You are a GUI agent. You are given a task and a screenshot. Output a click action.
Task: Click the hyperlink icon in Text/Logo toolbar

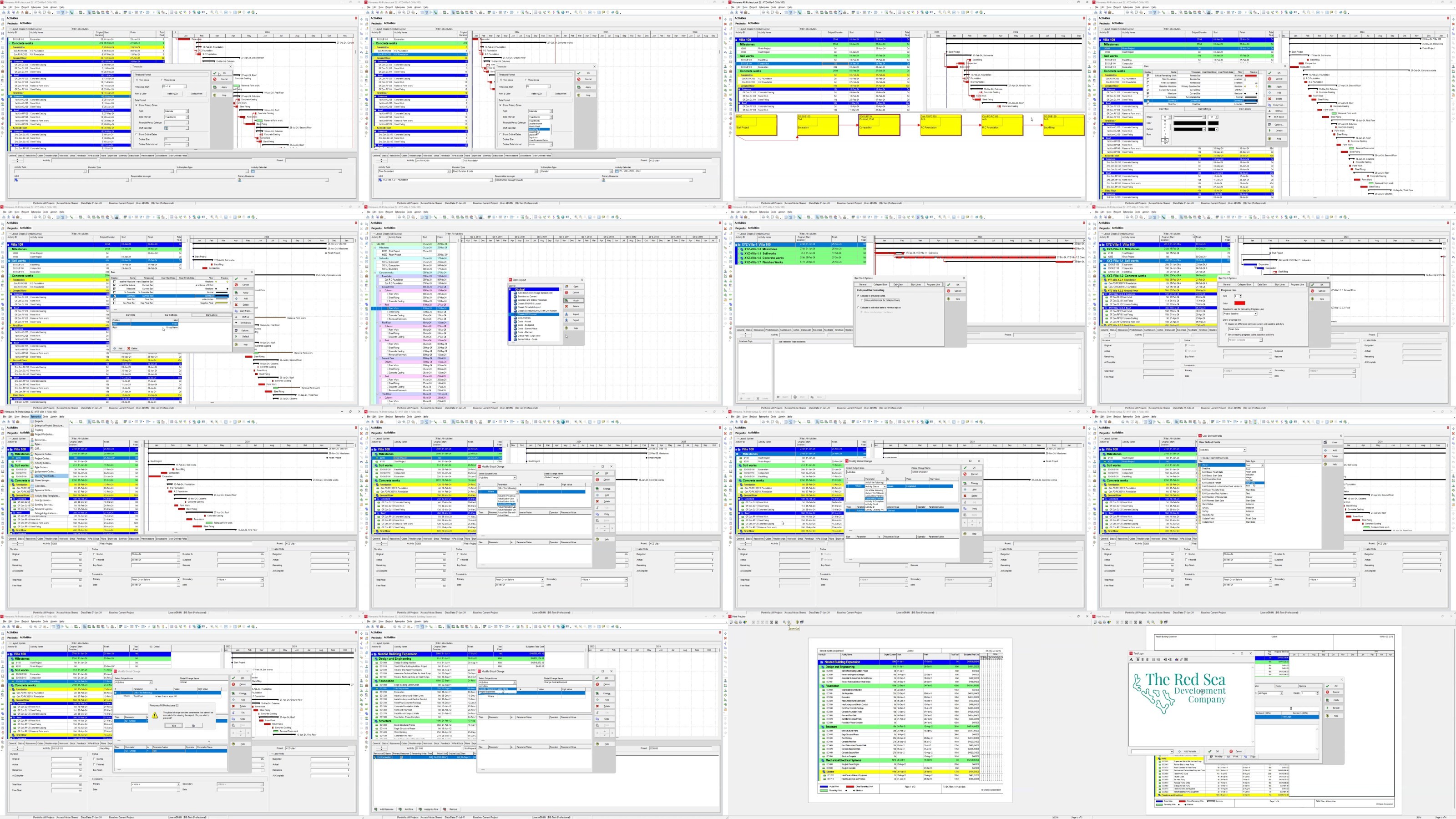1181,659
